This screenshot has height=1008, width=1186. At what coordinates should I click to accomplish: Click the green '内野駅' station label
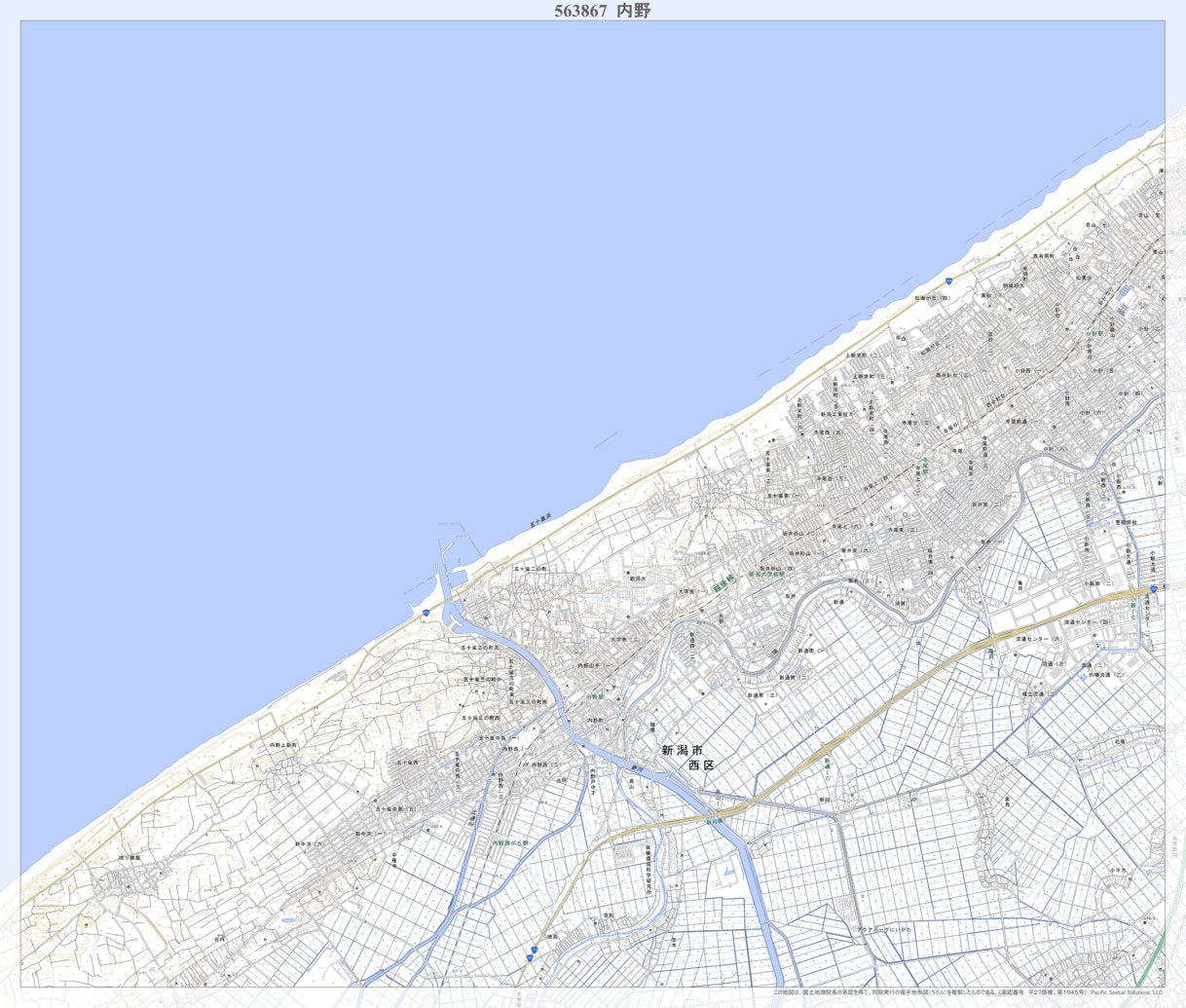pyautogui.click(x=594, y=696)
